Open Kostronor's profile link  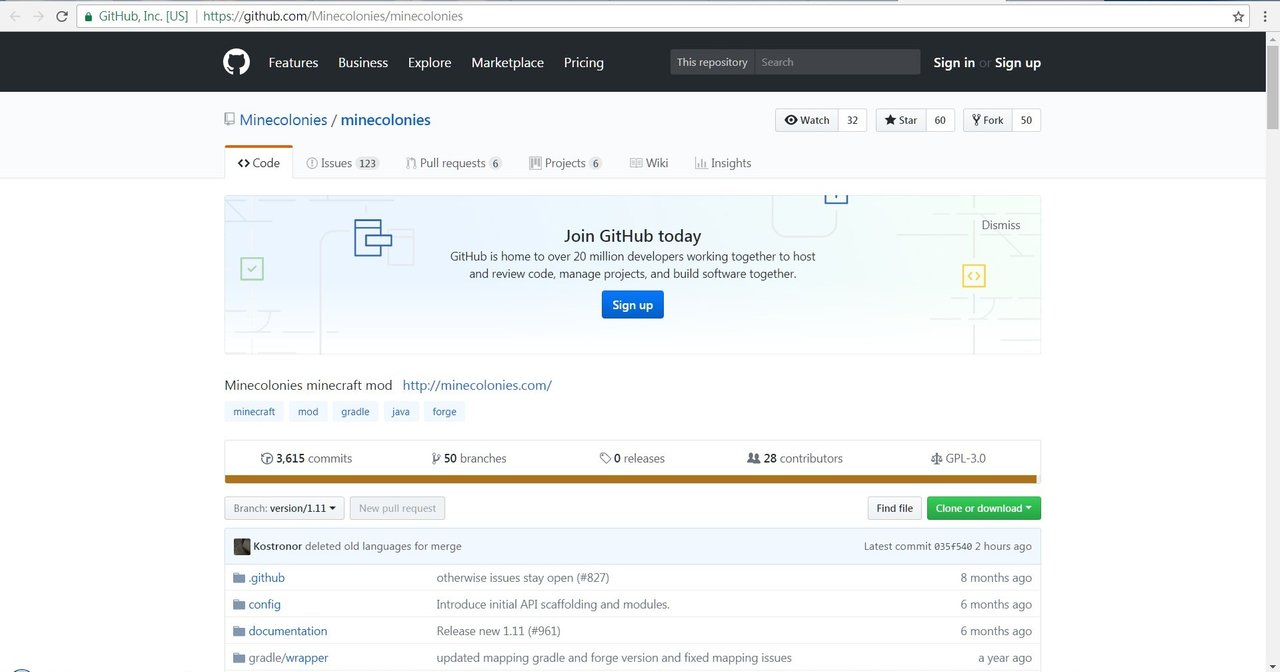(x=278, y=547)
